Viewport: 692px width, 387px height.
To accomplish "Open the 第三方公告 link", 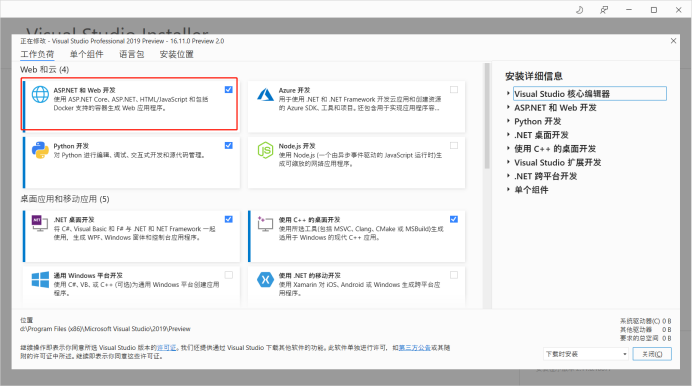I will [x=414, y=348].
